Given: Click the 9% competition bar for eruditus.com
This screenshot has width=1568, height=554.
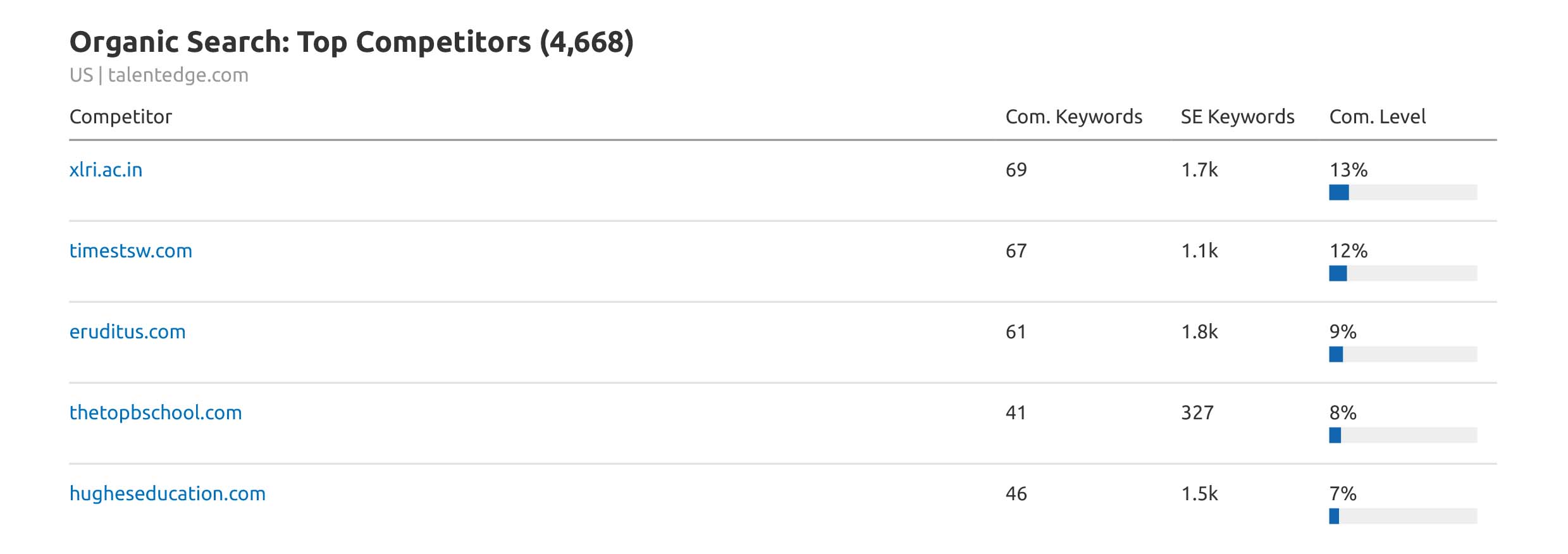Looking at the screenshot, I should [1402, 354].
